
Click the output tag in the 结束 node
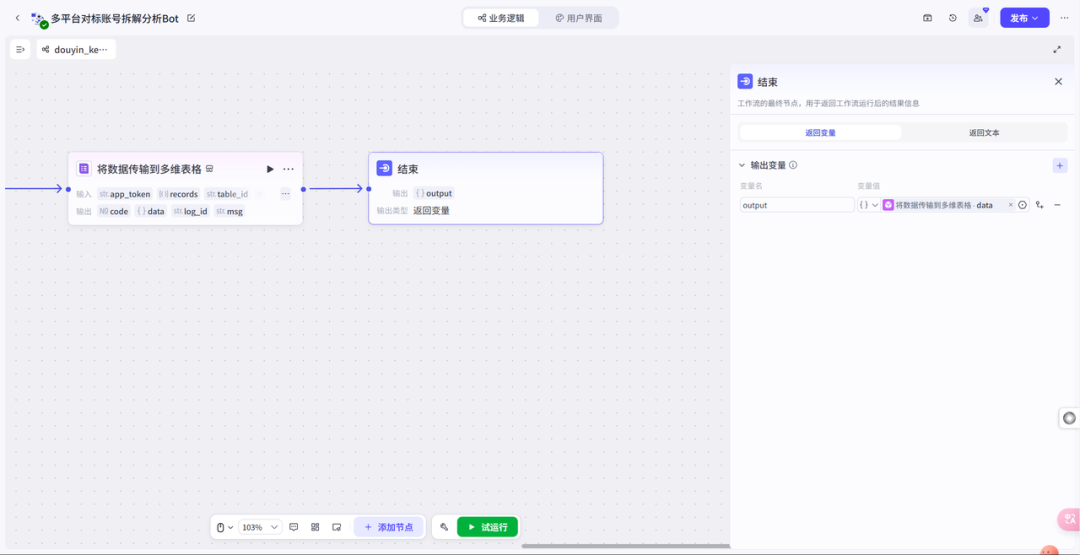click(434, 193)
